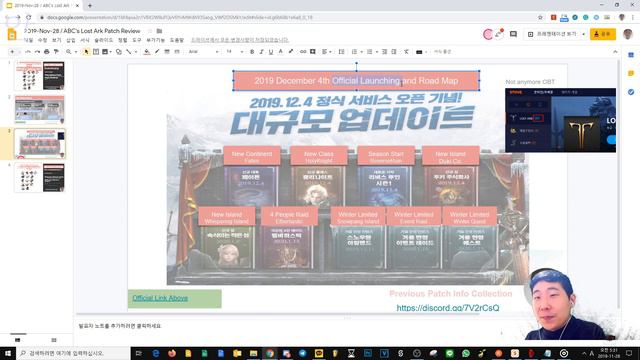Select the arrow cursor tool
The image size is (640, 360).
pyautogui.click(x=86, y=52)
